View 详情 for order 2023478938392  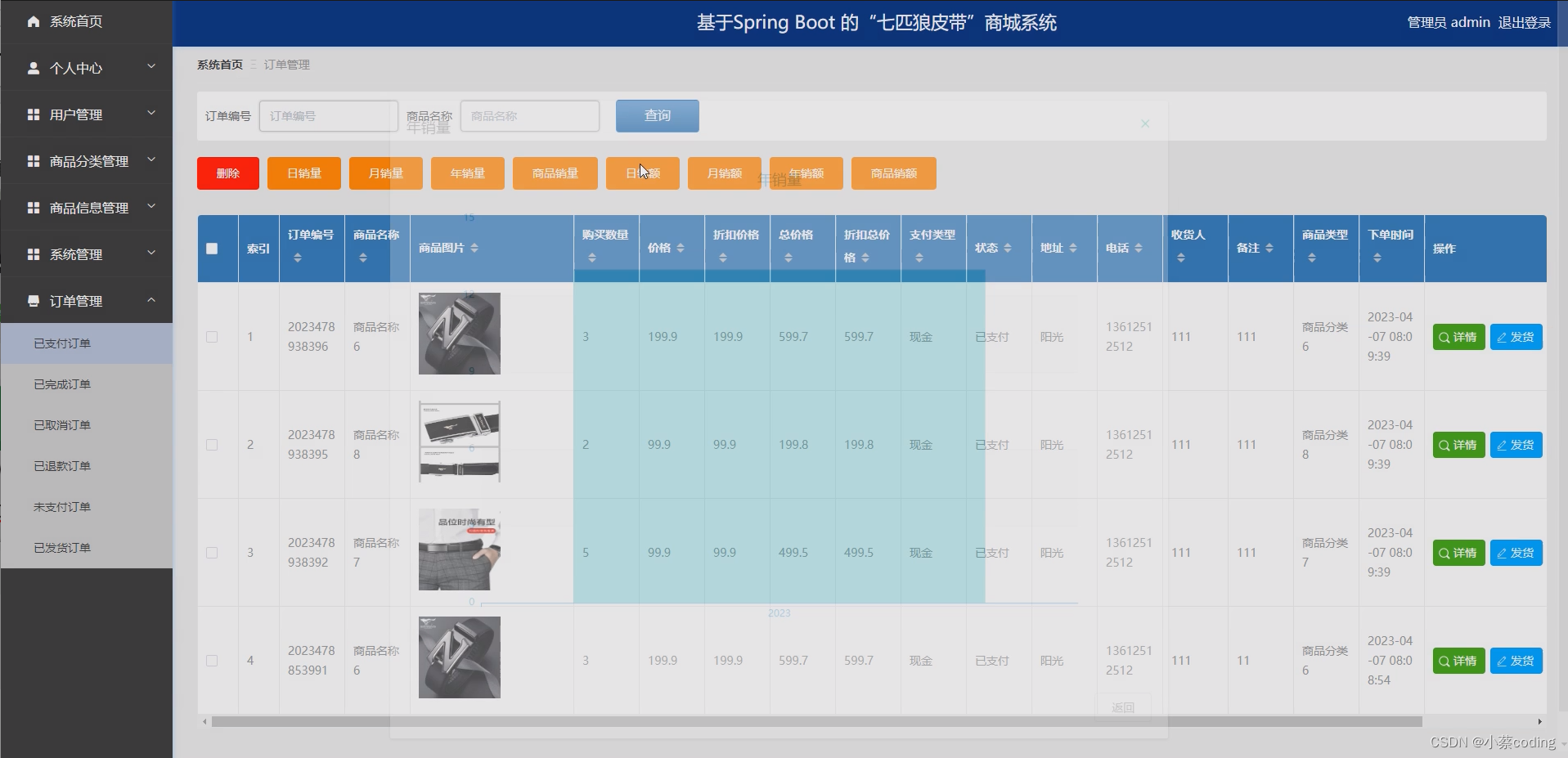pos(1458,553)
